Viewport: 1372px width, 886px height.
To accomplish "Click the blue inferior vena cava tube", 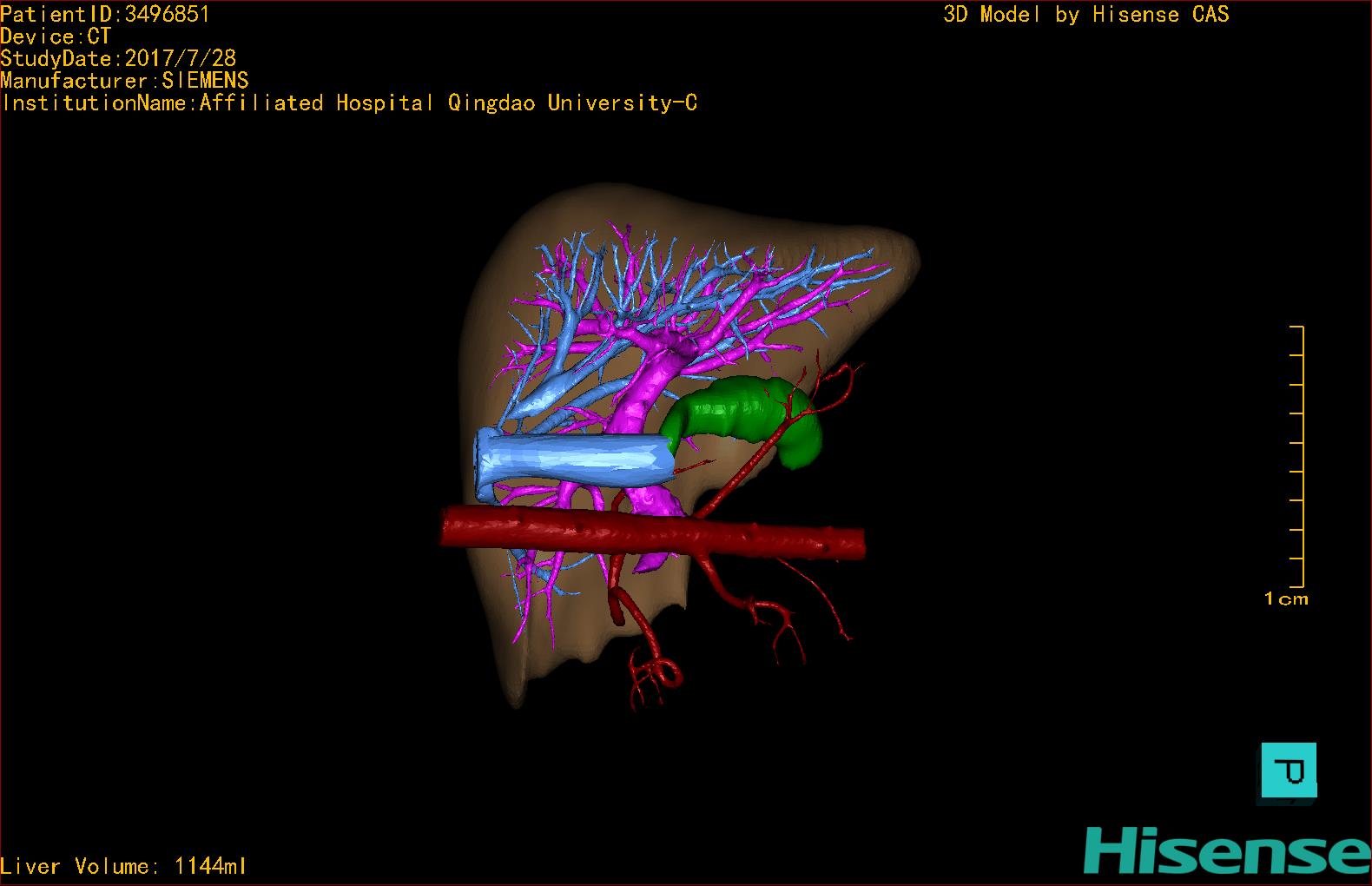I will 575,458.
